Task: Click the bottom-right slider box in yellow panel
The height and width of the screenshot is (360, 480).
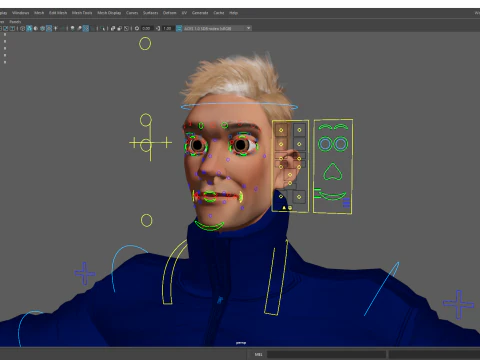Action: [299, 197]
